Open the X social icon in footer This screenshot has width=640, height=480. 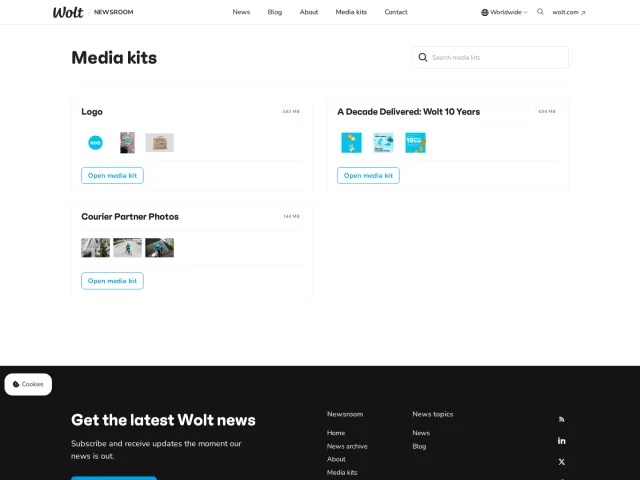[562, 462]
